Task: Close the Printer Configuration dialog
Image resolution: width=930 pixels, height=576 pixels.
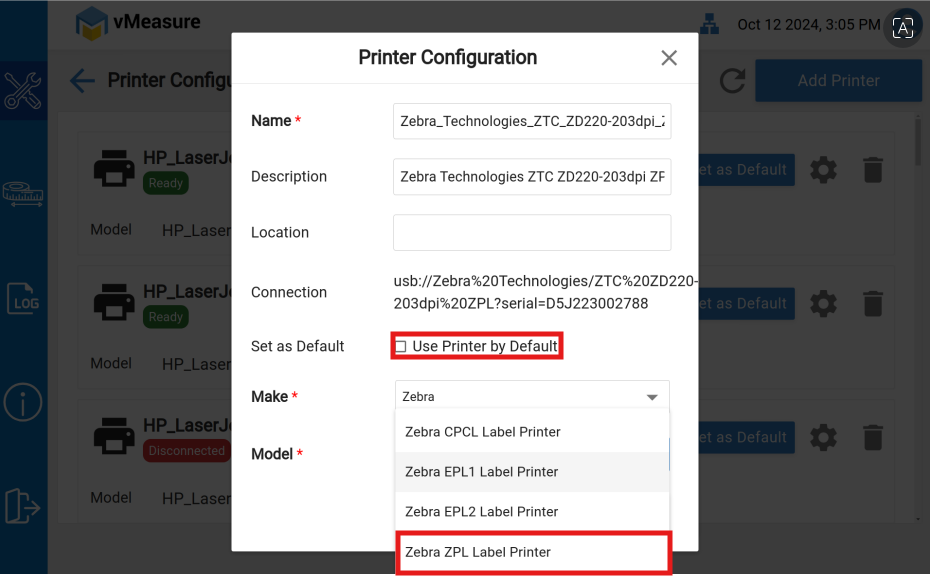Action: (669, 58)
